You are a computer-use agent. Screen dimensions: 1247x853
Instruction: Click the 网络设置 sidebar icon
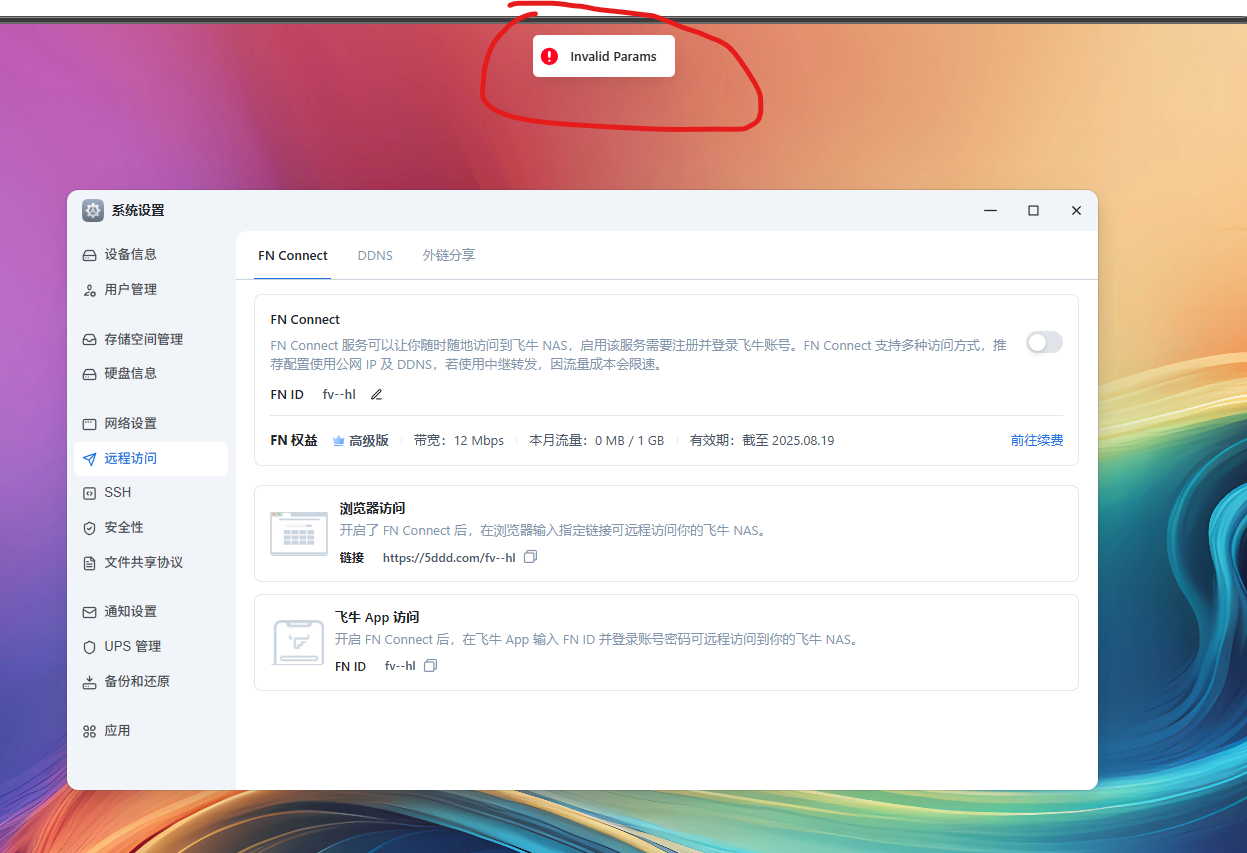(89, 424)
